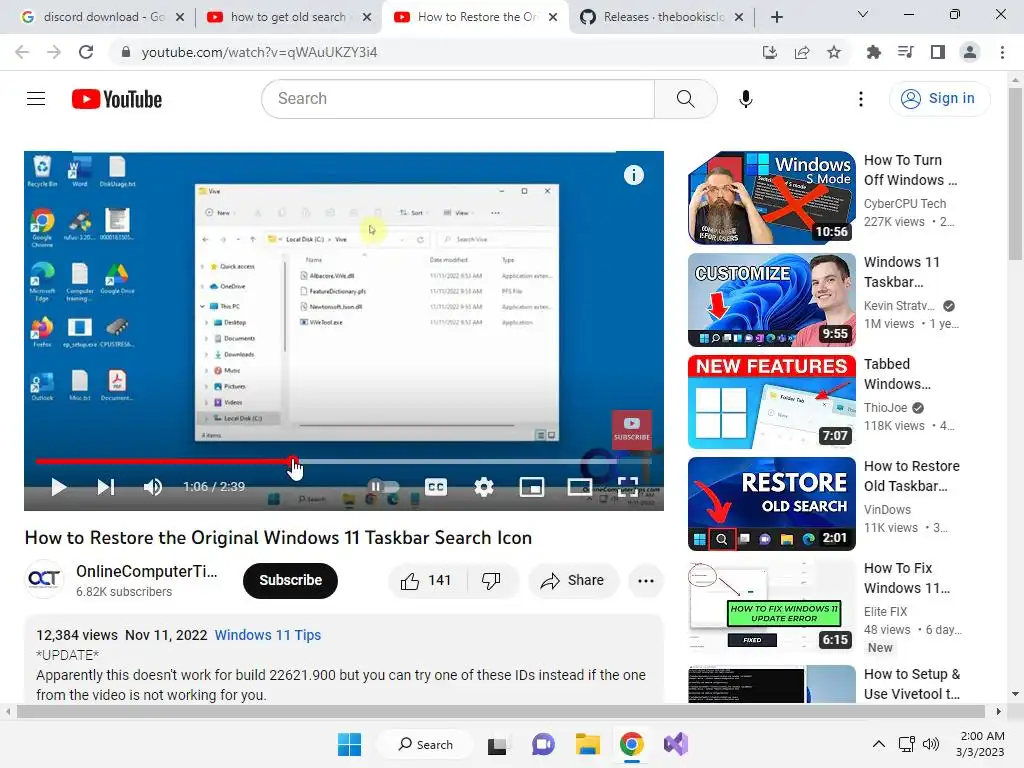Viewport: 1024px width, 768px height.
Task: Enter full screen mode
Action: click(x=628, y=487)
